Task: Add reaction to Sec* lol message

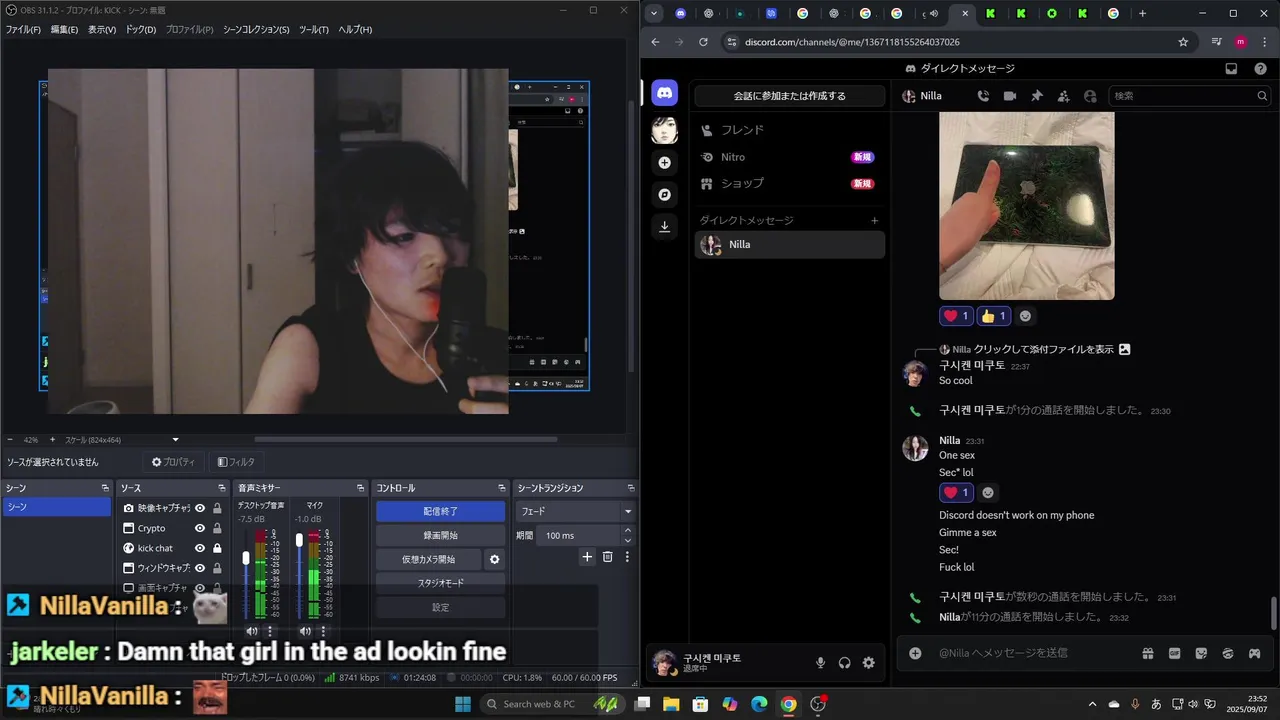Action: (988, 493)
